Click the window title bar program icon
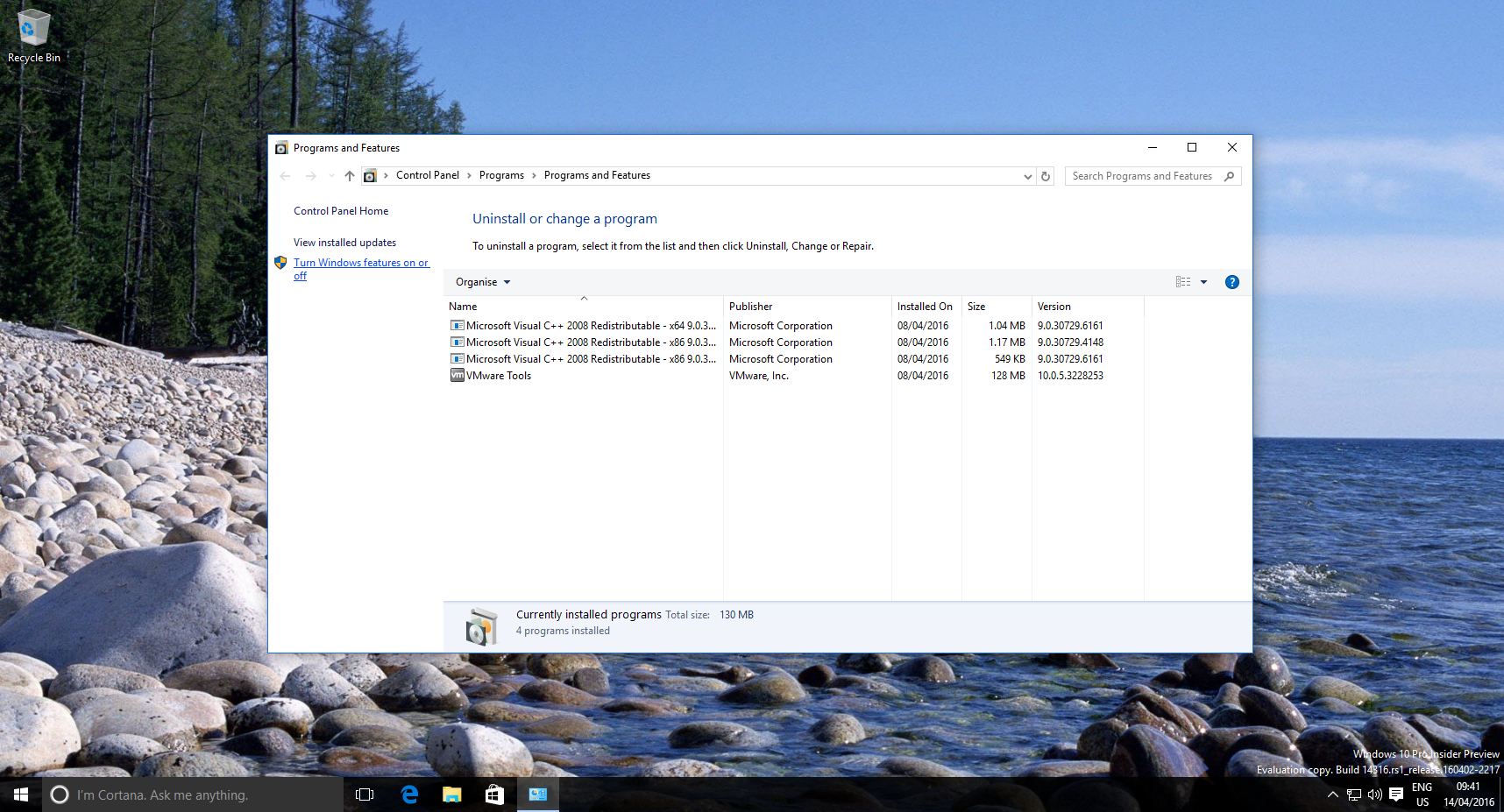This screenshot has width=1504, height=812. coord(281,148)
